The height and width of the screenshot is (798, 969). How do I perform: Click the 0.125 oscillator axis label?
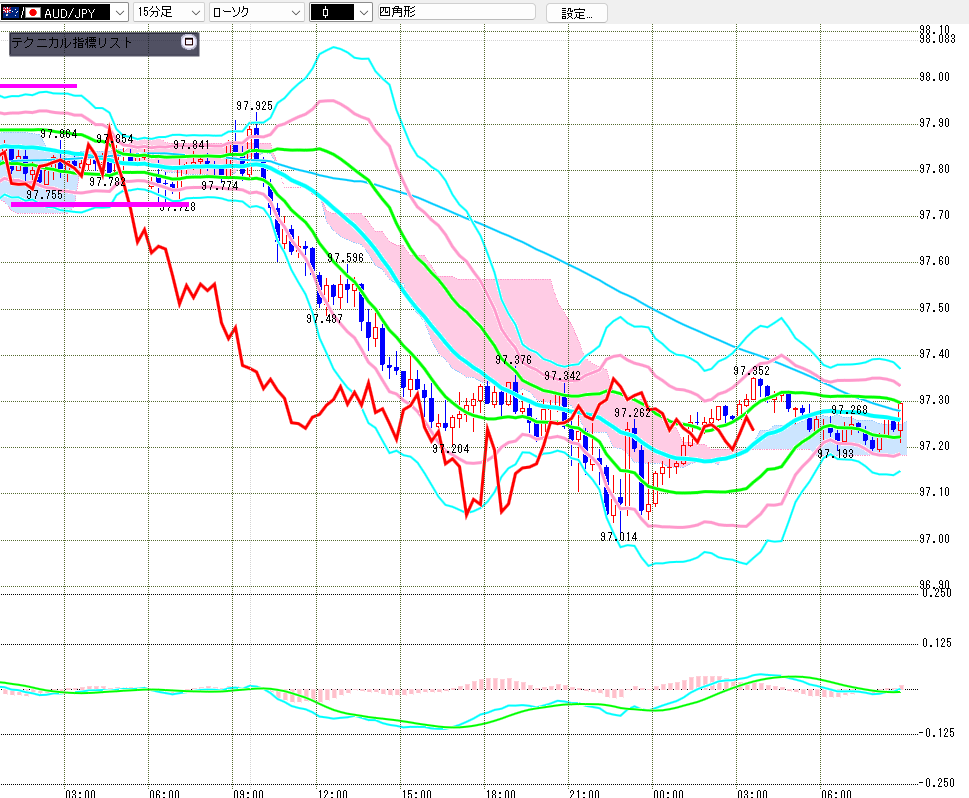click(x=938, y=642)
